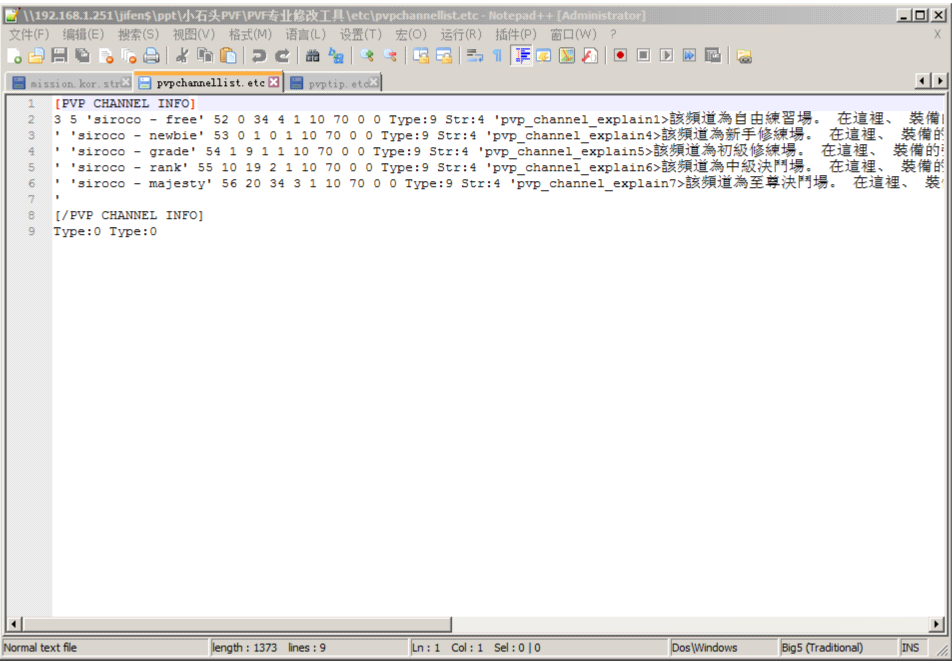Open the Function List panel icon

click(590, 56)
